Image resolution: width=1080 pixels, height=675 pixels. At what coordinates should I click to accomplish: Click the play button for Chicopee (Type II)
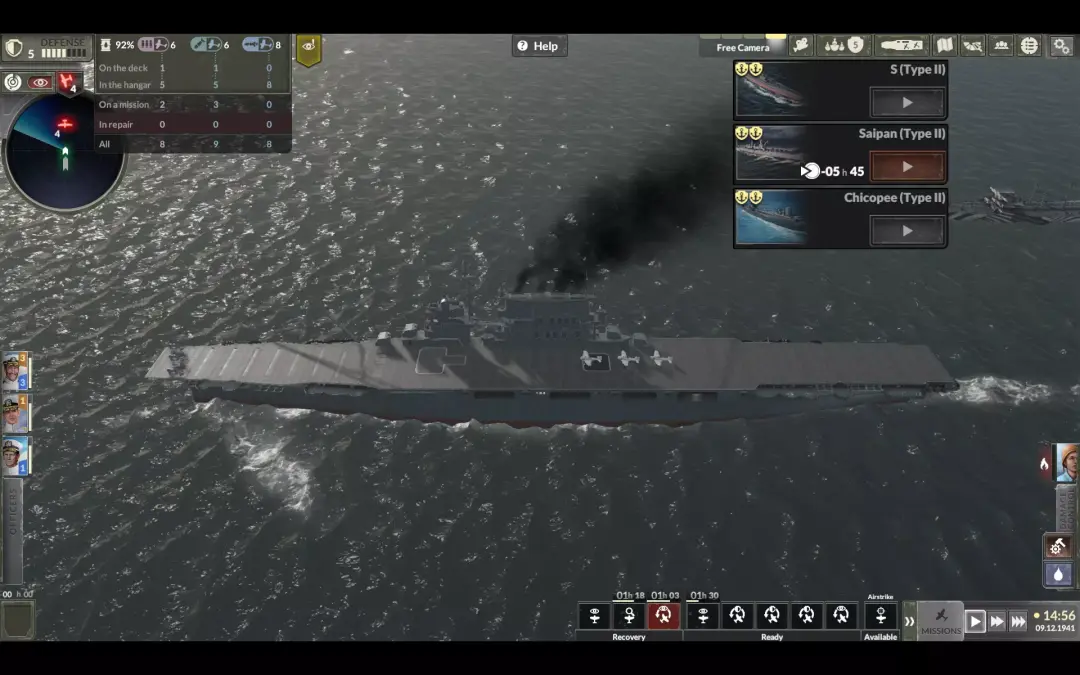point(907,231)
